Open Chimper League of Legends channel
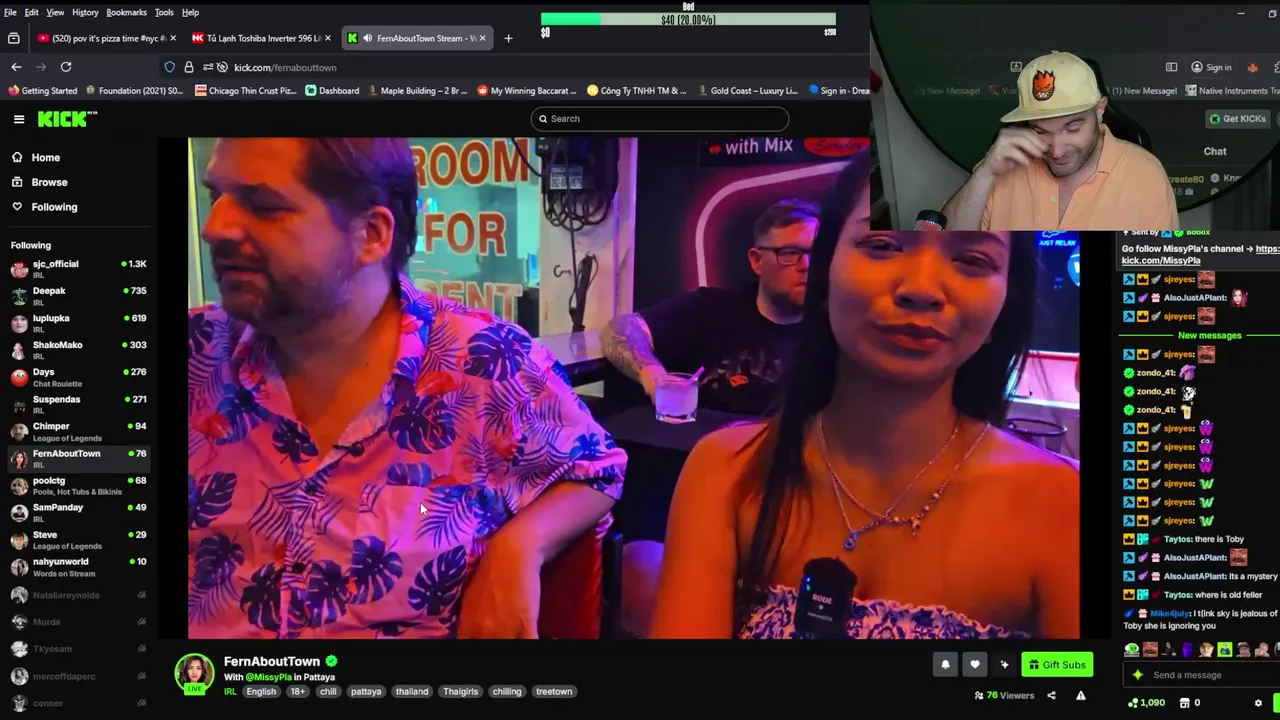This screenshot has width=1280, height=720. pos(78,431)
